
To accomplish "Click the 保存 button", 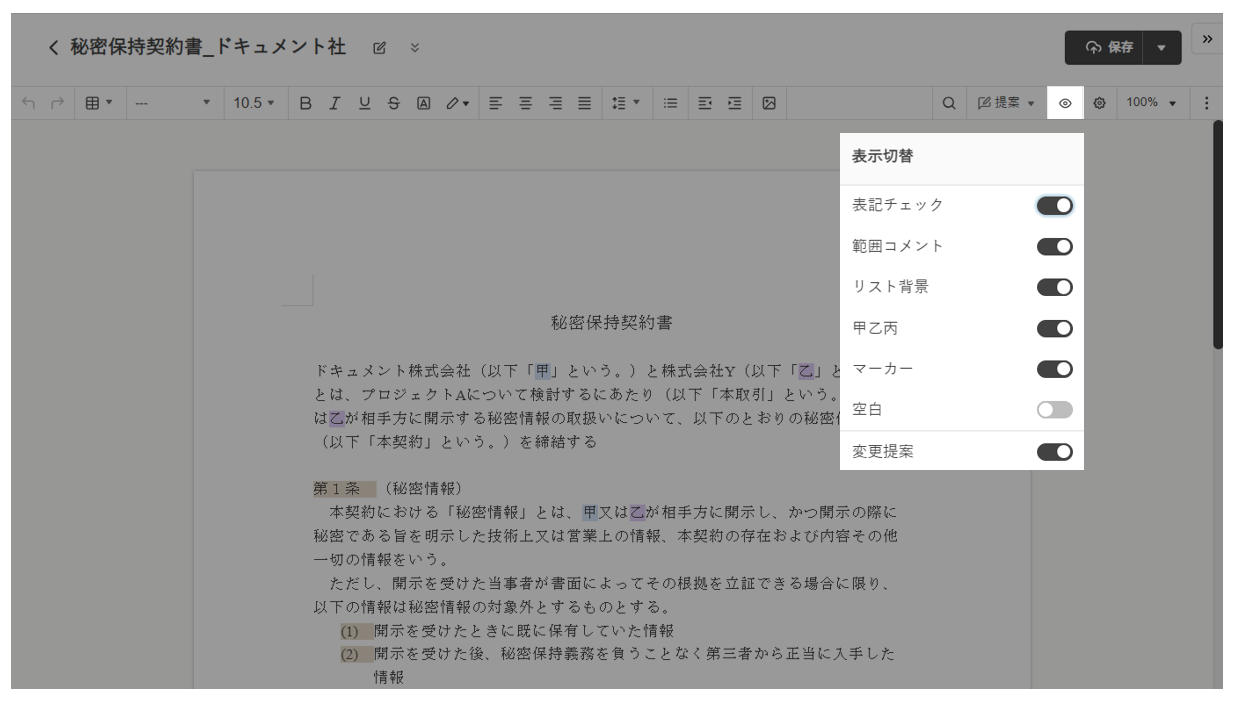I will pos(1108,47).
